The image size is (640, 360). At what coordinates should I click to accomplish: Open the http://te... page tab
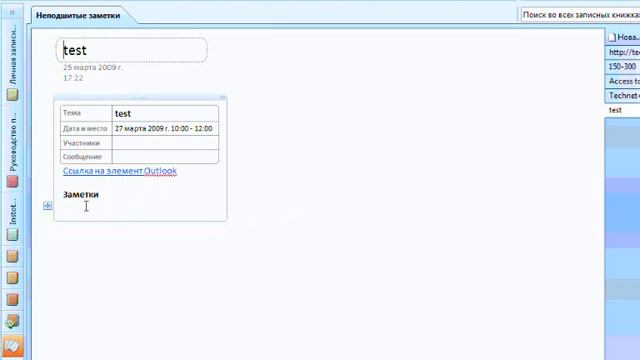coord(622,52)
